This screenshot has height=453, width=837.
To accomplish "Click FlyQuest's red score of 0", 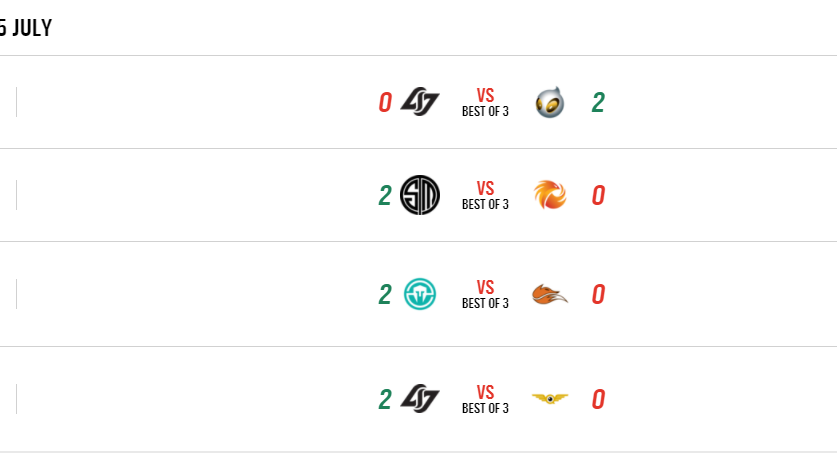I will [598, 399].
